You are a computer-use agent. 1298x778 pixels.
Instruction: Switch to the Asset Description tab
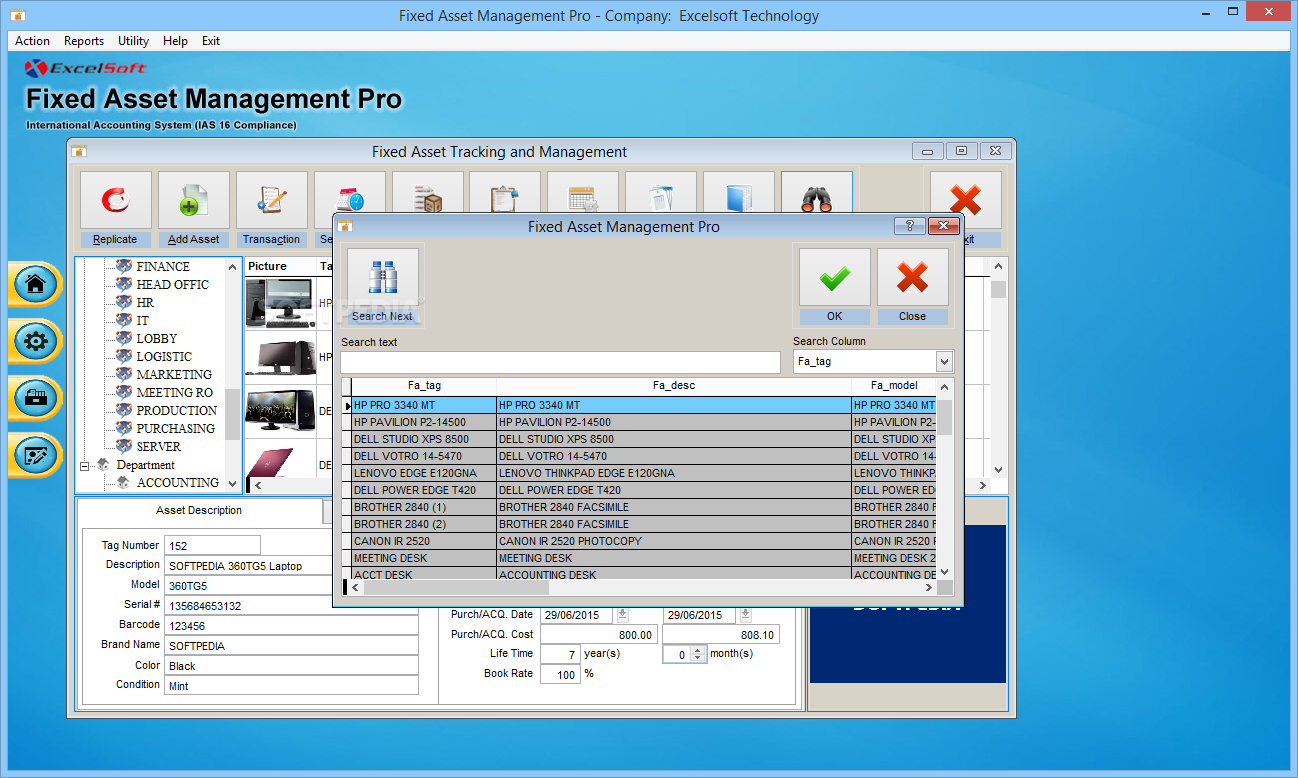[199, 511]
